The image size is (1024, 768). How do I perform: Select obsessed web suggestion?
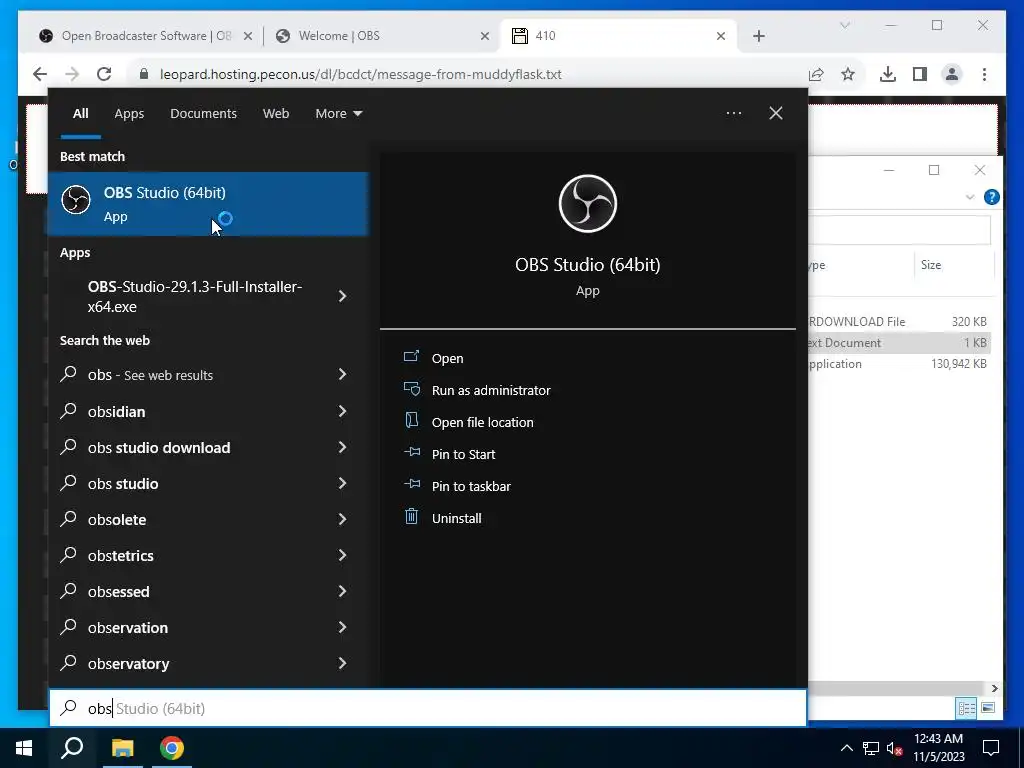(x=208, y=591)
